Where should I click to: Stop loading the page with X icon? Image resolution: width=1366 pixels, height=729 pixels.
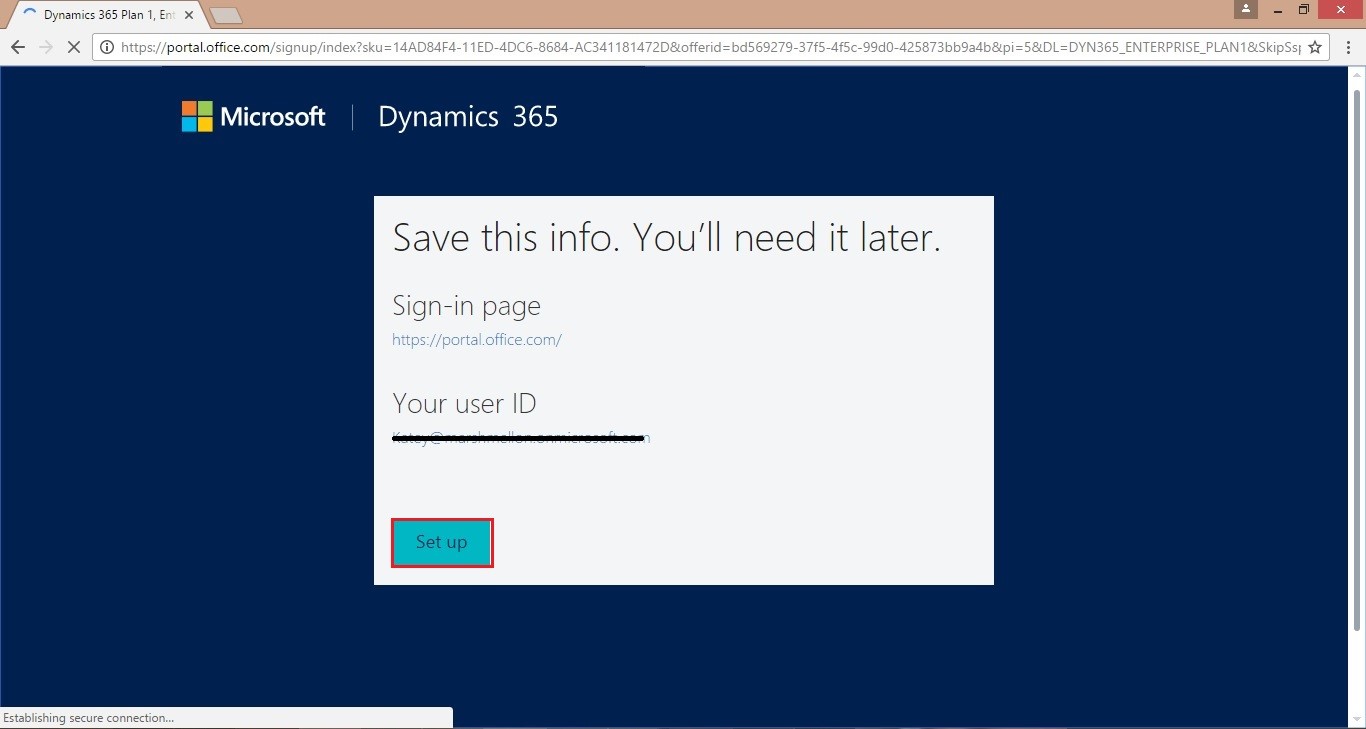tap(74, 47)
